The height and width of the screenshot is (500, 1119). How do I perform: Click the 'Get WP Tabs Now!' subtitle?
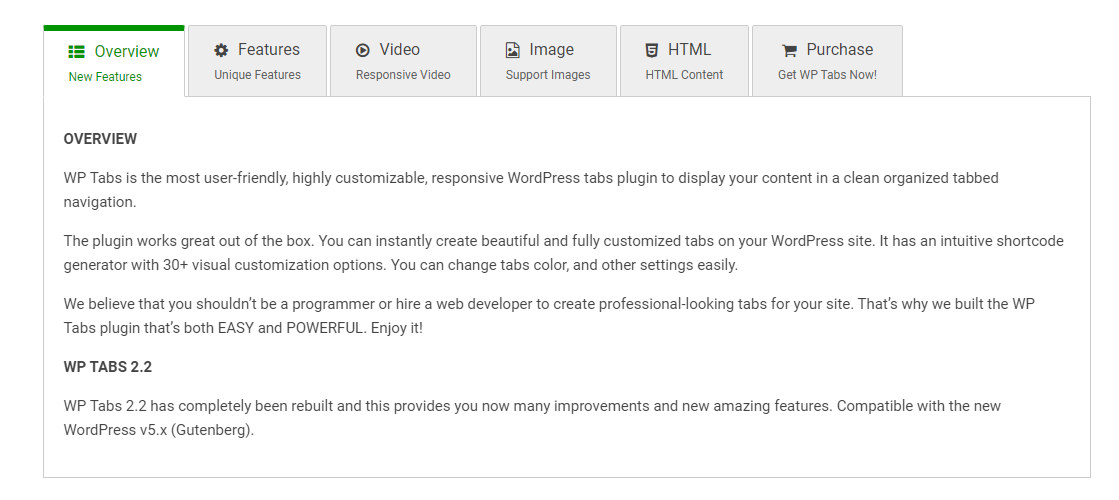click(x=827, y=74)
